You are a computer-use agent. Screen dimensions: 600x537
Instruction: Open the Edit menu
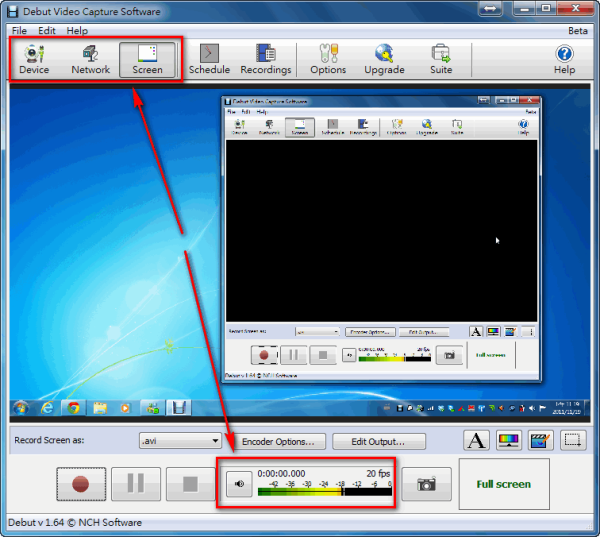coord(47,31)
